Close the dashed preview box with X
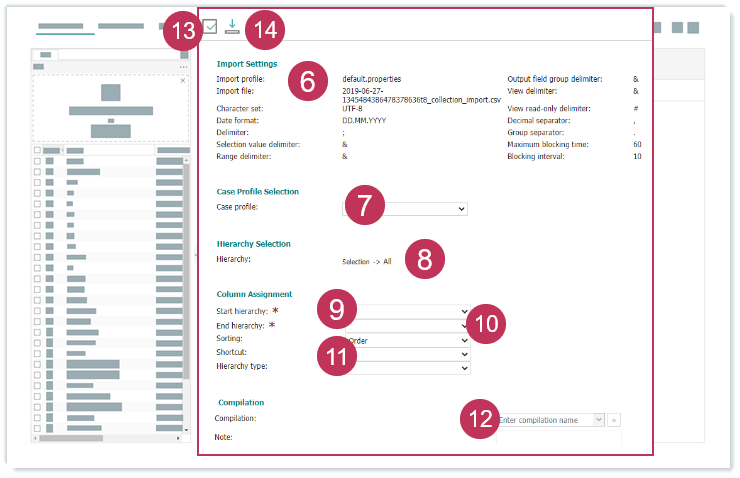 pyautogui.click(x=182, y=80)
